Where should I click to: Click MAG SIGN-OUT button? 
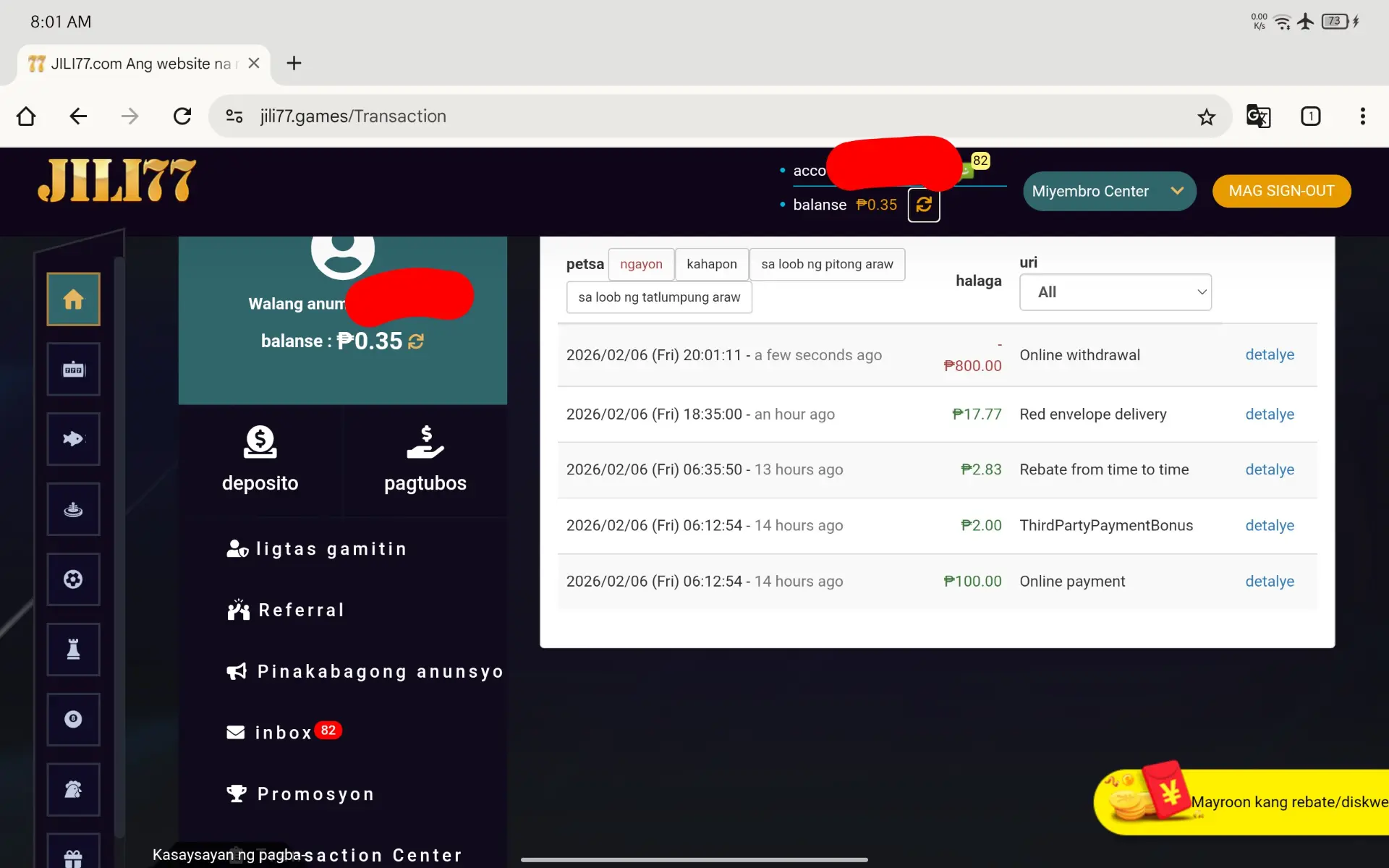pos(1281,191)
